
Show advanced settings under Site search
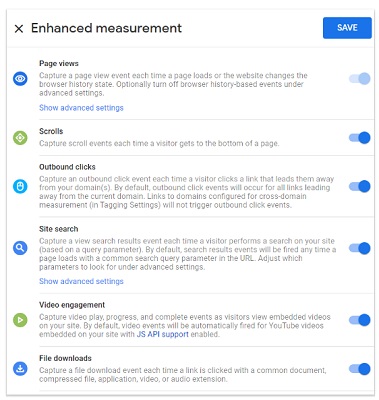(81, 281)
